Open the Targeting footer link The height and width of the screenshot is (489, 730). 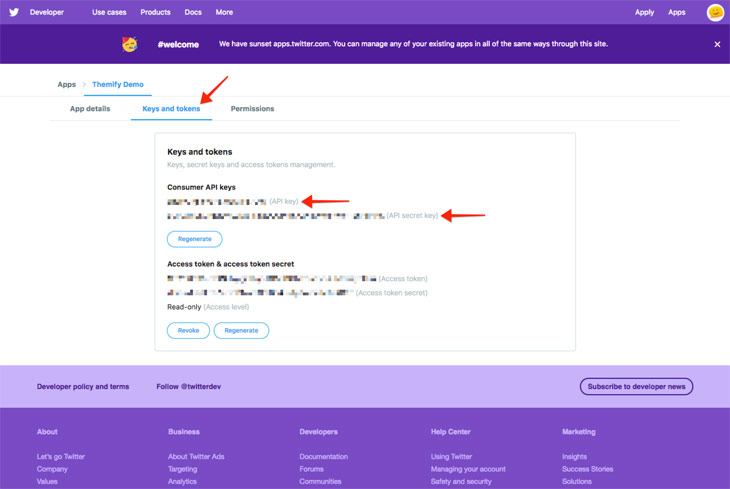click(182, 469)
